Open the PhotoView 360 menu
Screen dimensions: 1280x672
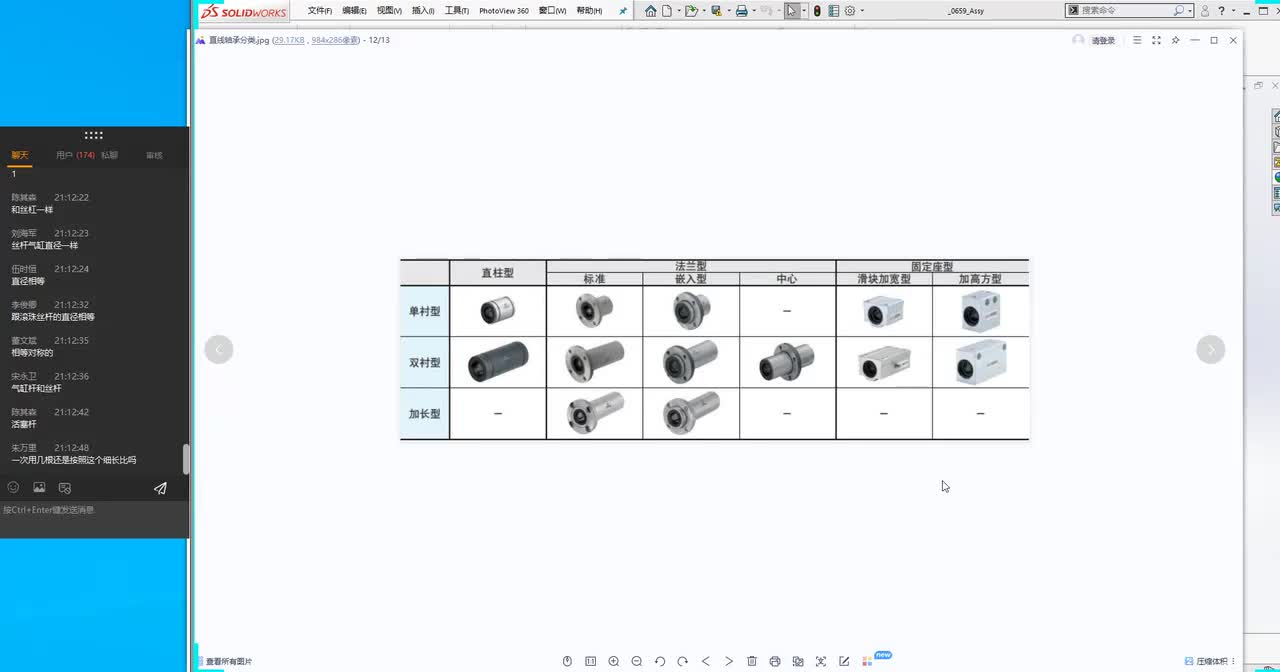point(504,11)
